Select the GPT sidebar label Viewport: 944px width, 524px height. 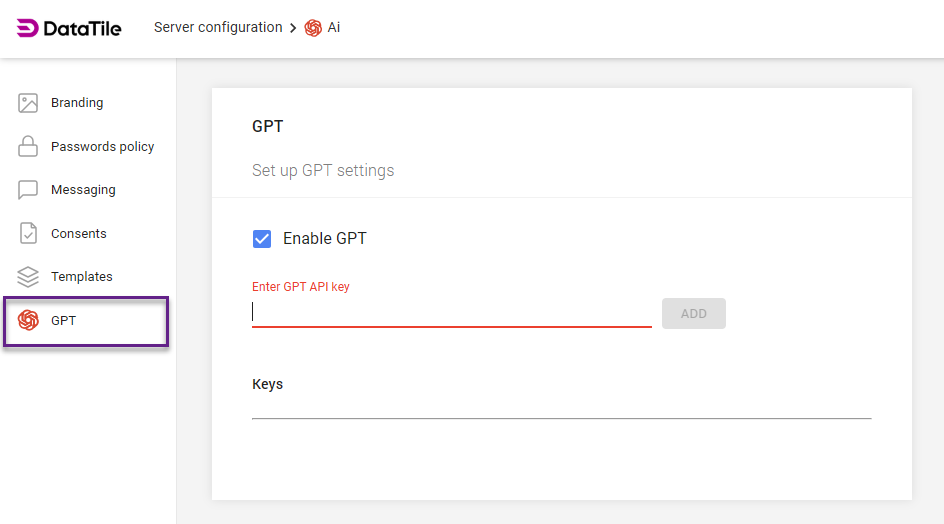[x=64, y=321]
